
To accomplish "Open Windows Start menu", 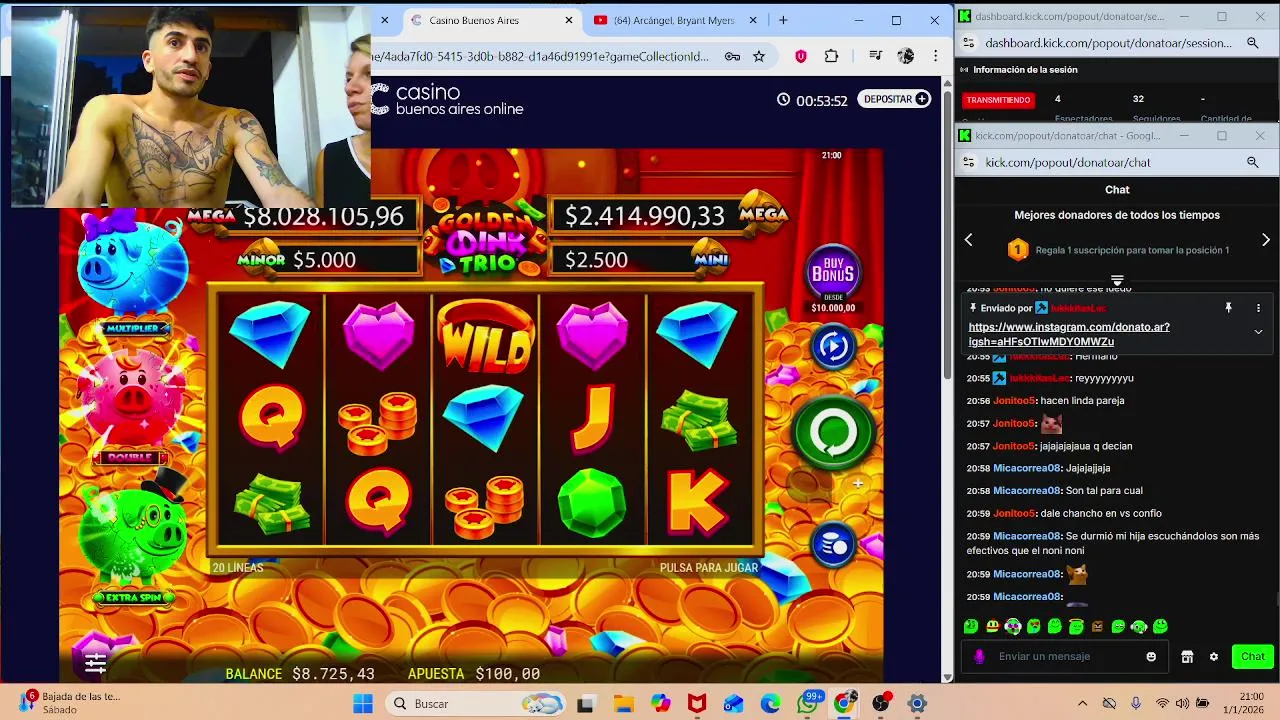I will pyautogui.click(x=362, y=704).
